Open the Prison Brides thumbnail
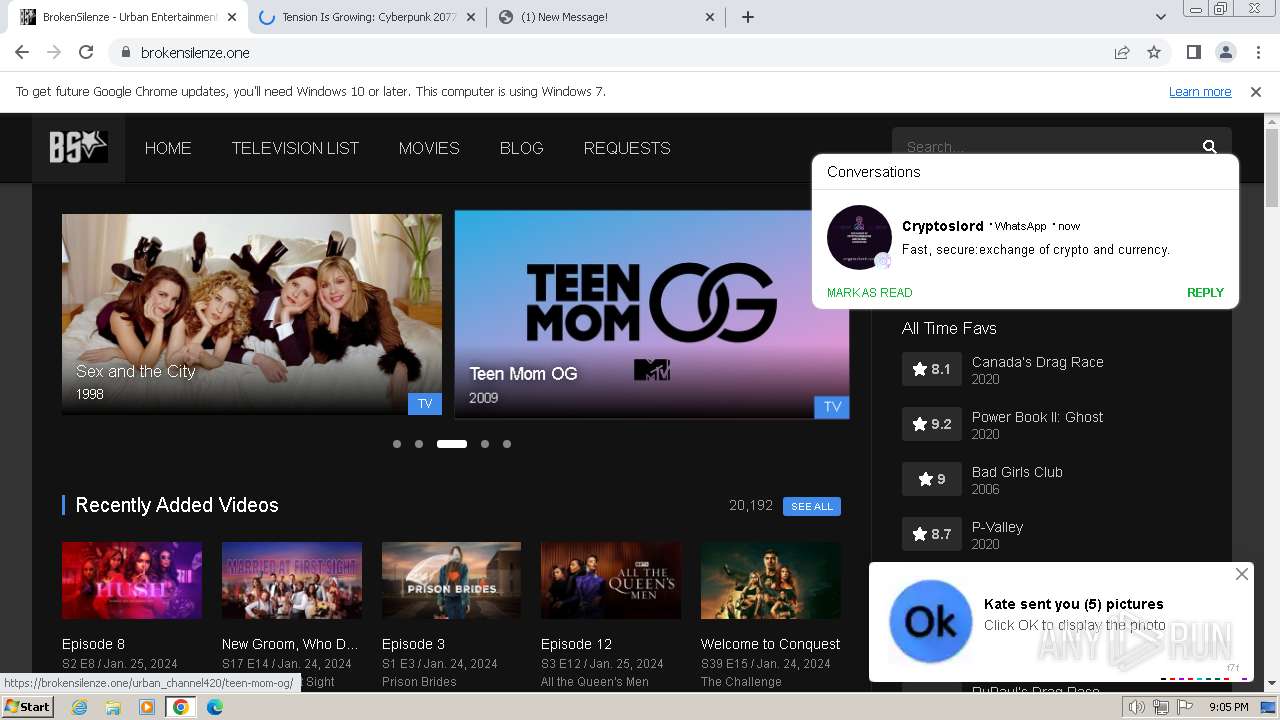This screenshot has width=1280, height=720. pos(451,581)
